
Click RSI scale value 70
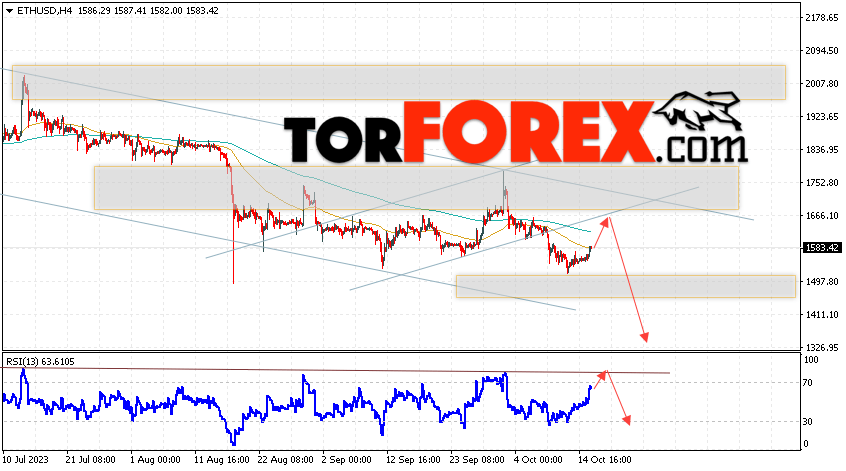tap(808, 383)
